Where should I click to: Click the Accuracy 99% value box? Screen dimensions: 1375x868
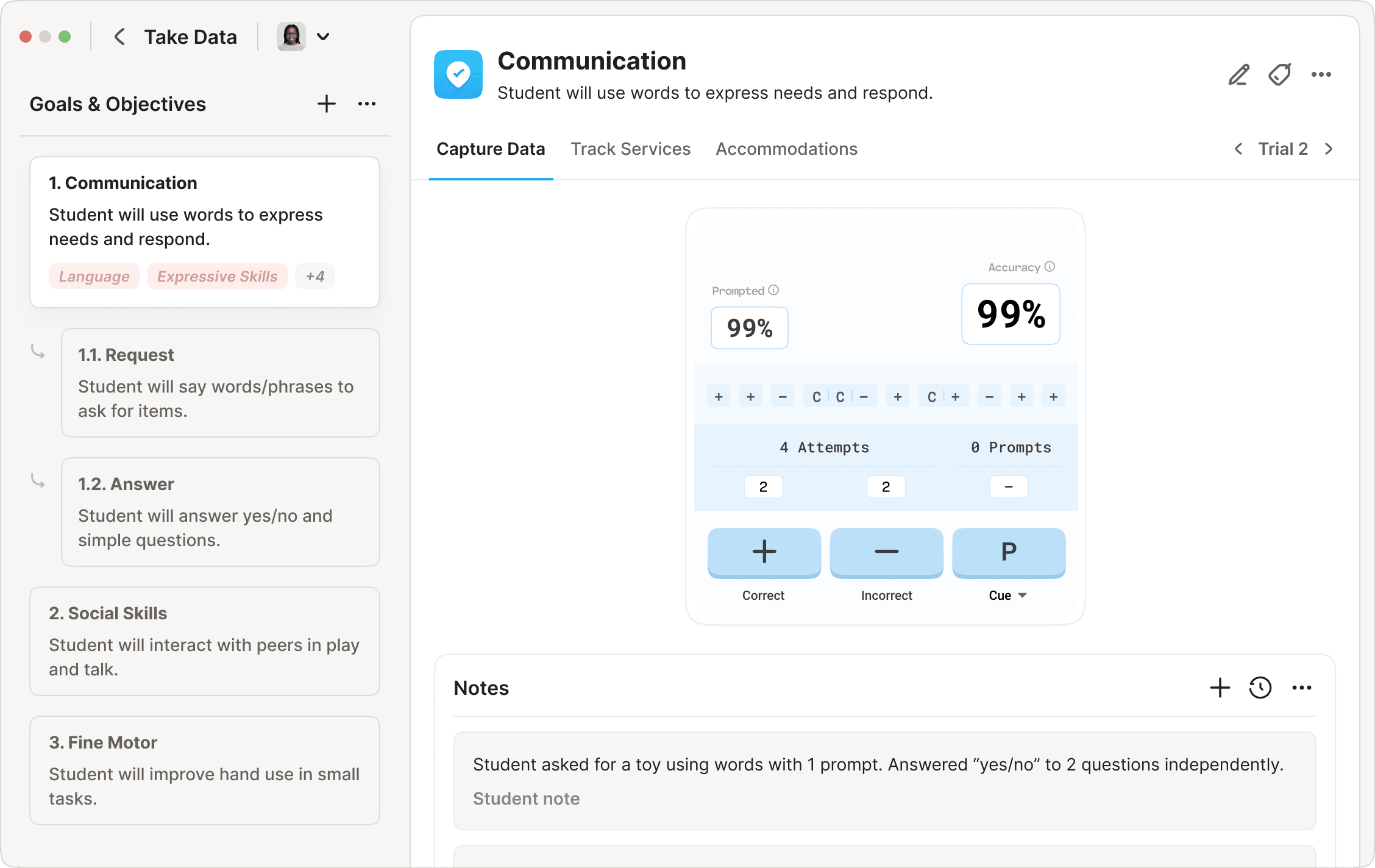point(1011,314)
